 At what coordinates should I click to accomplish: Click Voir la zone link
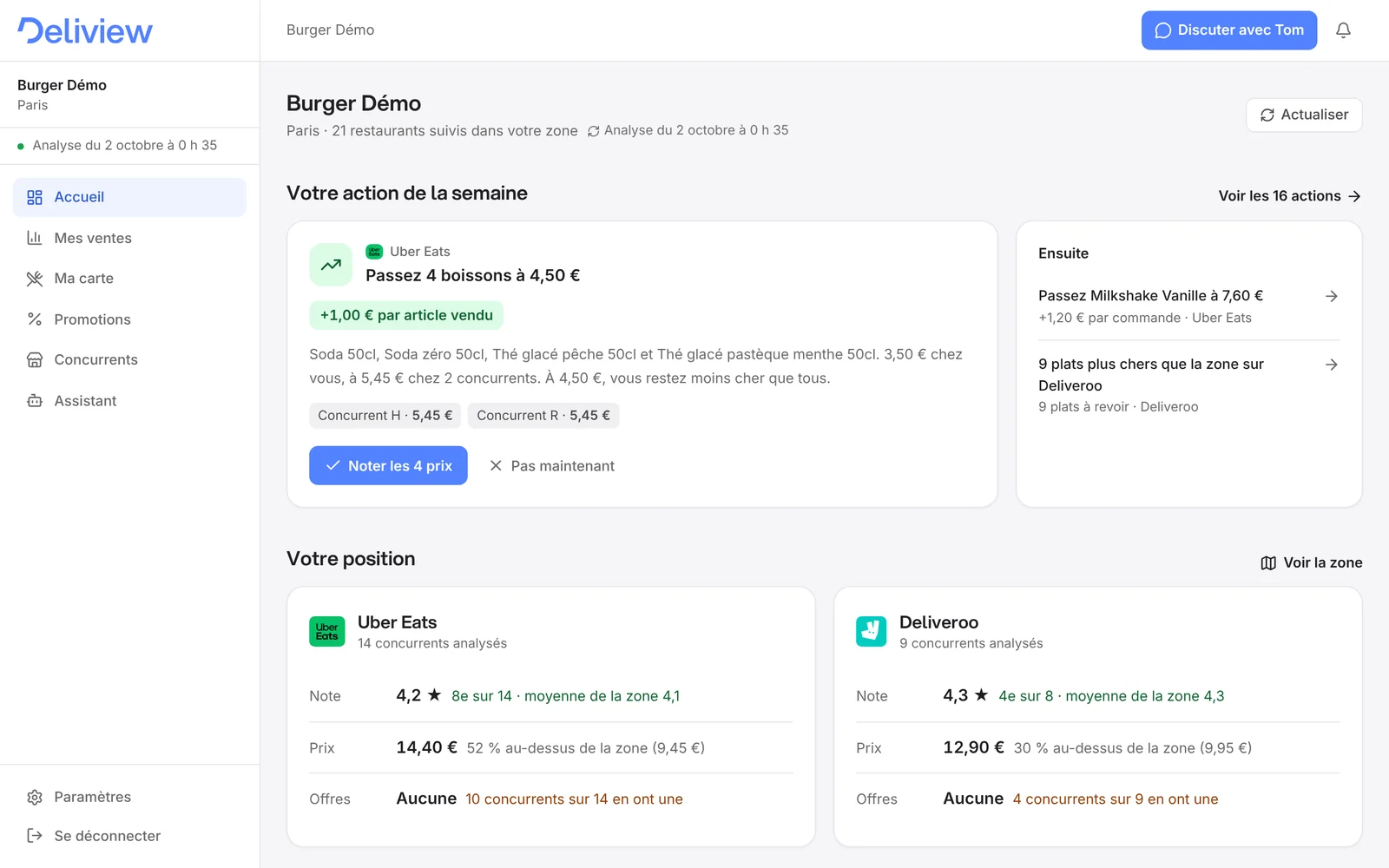pyautogui.click(x=1311, y=562)
